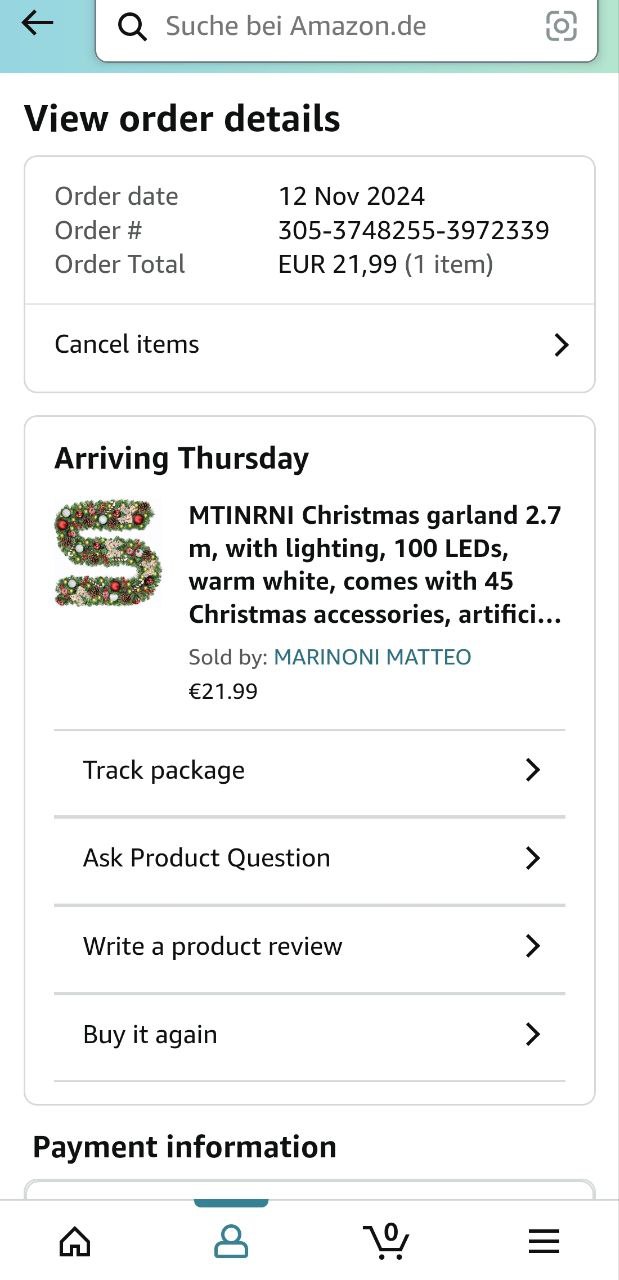Tap the search magnifier icon
The height and width of the screenshot is (1280, 619).
pyautogui.click(x=132, y=27)
